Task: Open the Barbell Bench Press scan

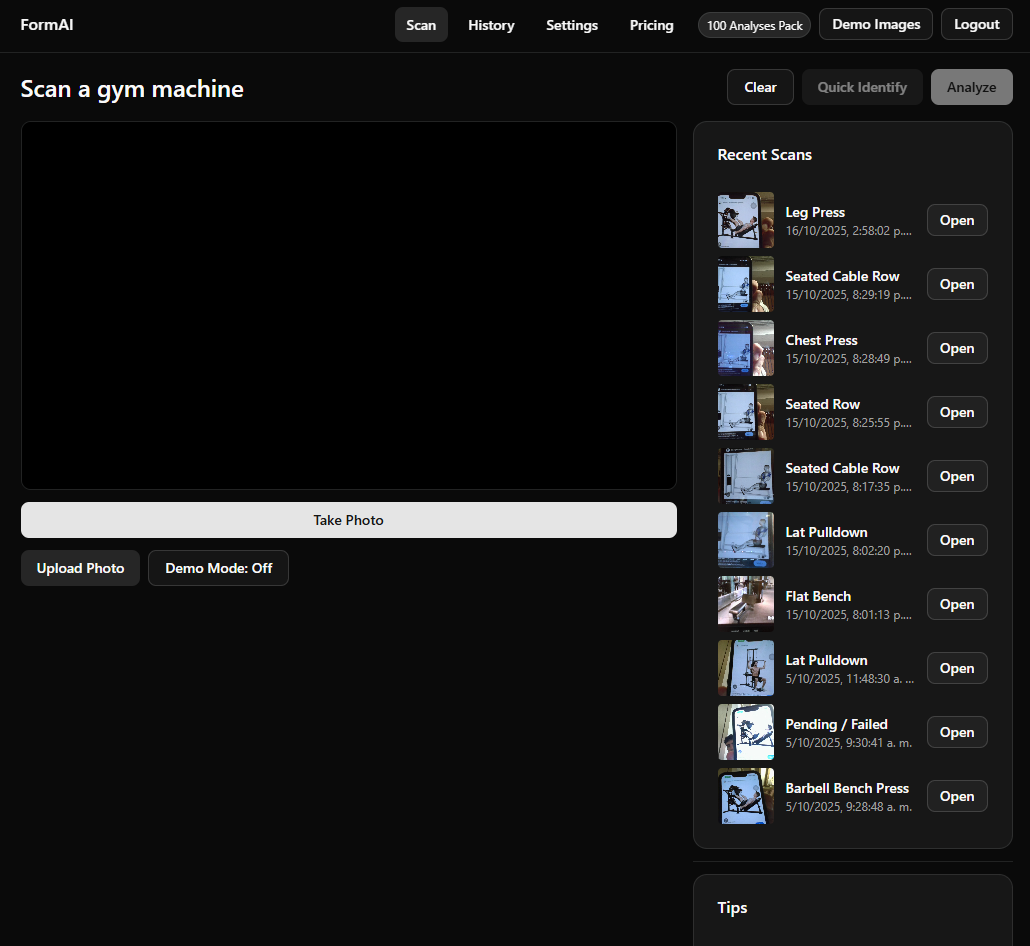Action: [956, 796]
